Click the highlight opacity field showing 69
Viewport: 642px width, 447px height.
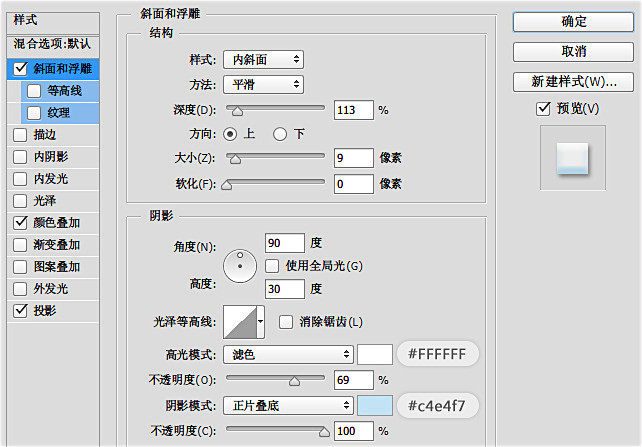(x=354, y=380)
